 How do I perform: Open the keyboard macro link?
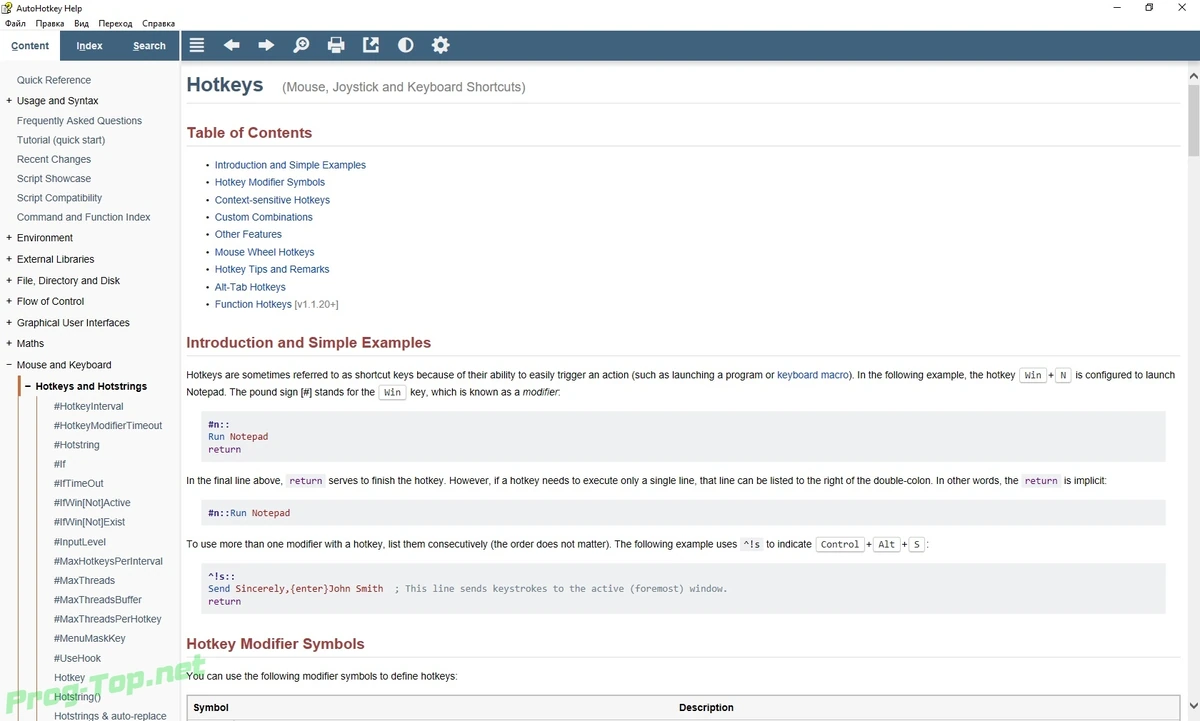(x=813, y=375)
